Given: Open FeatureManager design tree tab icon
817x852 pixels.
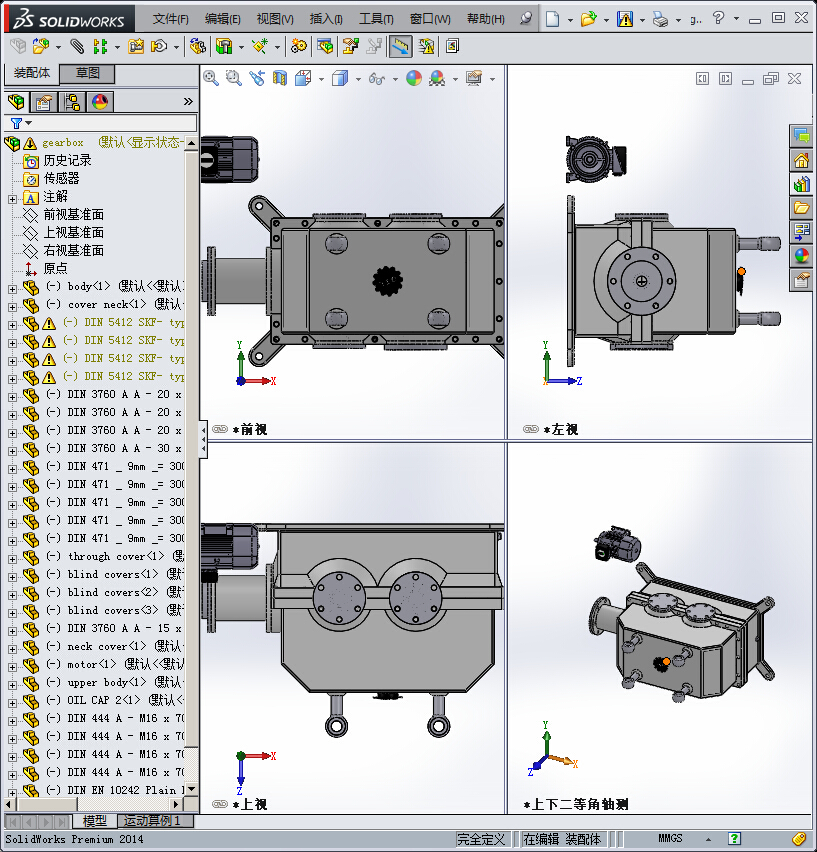Looking at the screenshot, I should [x=16, y=102].
